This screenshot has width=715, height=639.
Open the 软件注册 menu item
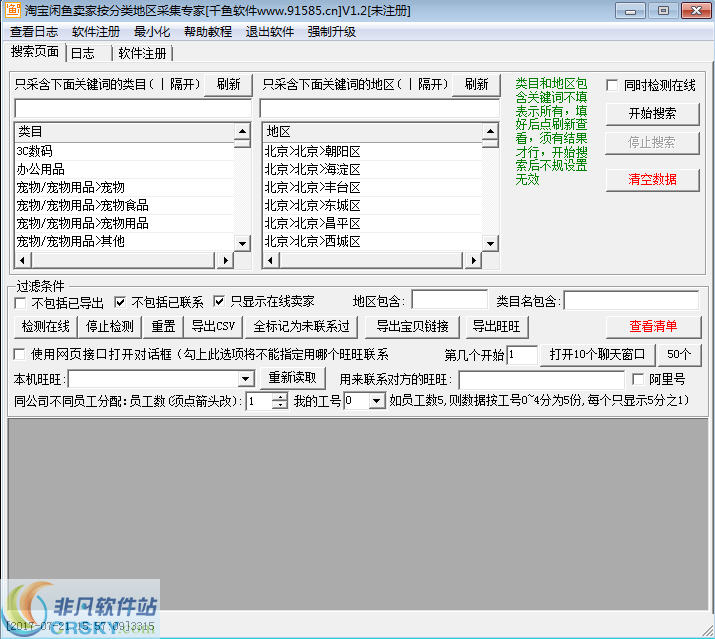tap(96, 32)
